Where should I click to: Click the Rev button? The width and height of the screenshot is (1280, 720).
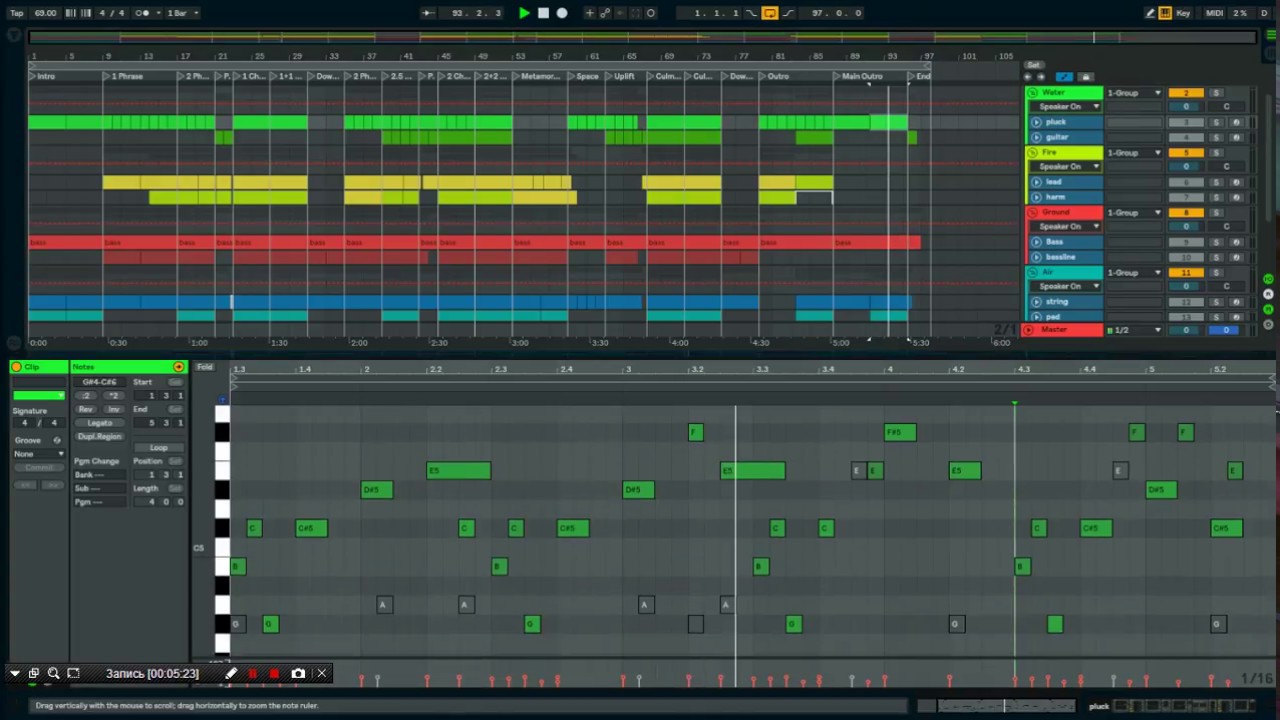click(x=86, y=409)
